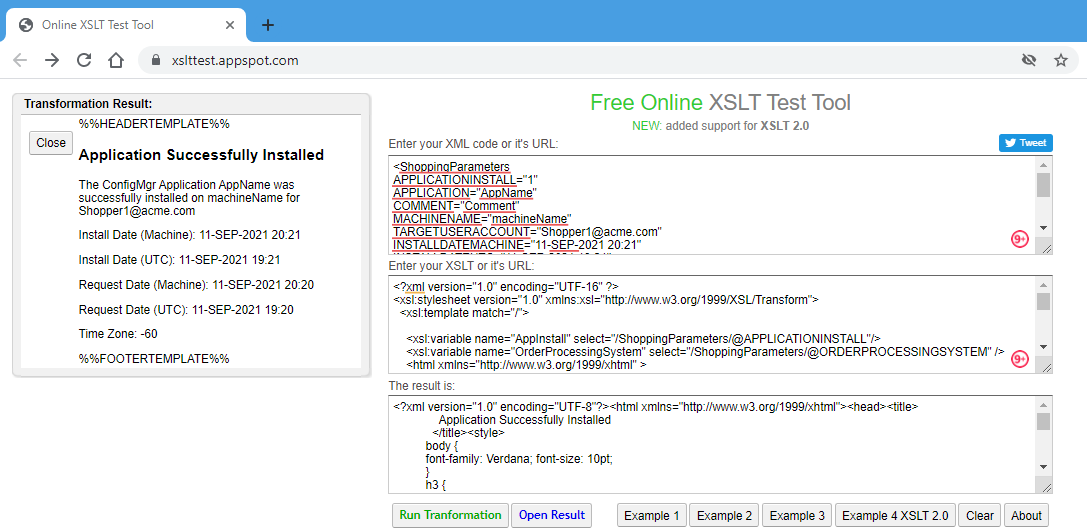Click into the XSLT code text area
1087x530 pixels.
pyautogui.click(x=700, y=325)
